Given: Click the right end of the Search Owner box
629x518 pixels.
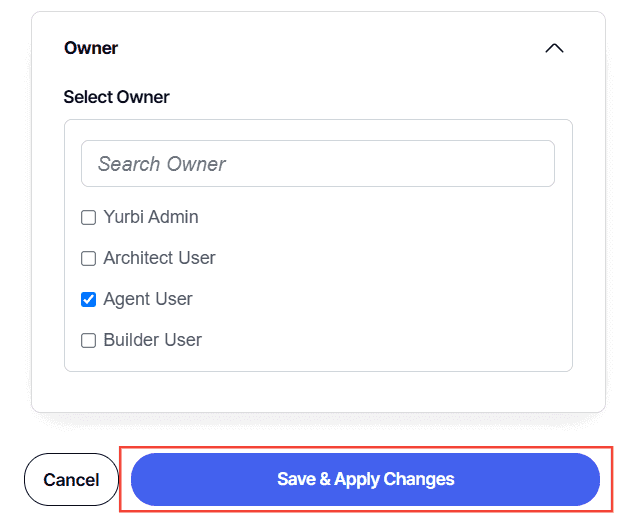Looking at the screenshot, I should coord(535,163).
